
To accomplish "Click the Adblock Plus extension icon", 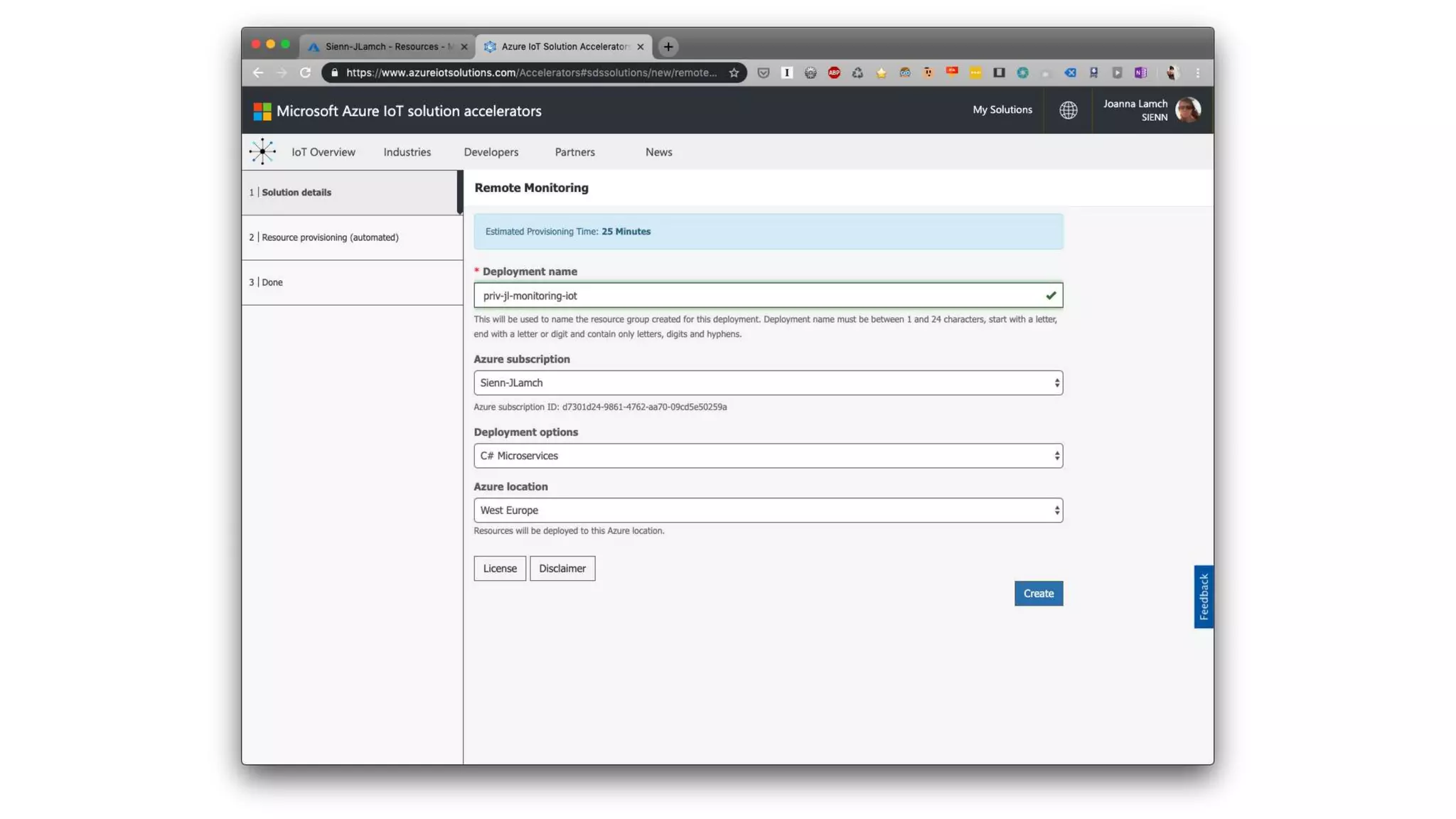I will pyautogui.click(x=834, y=73).
